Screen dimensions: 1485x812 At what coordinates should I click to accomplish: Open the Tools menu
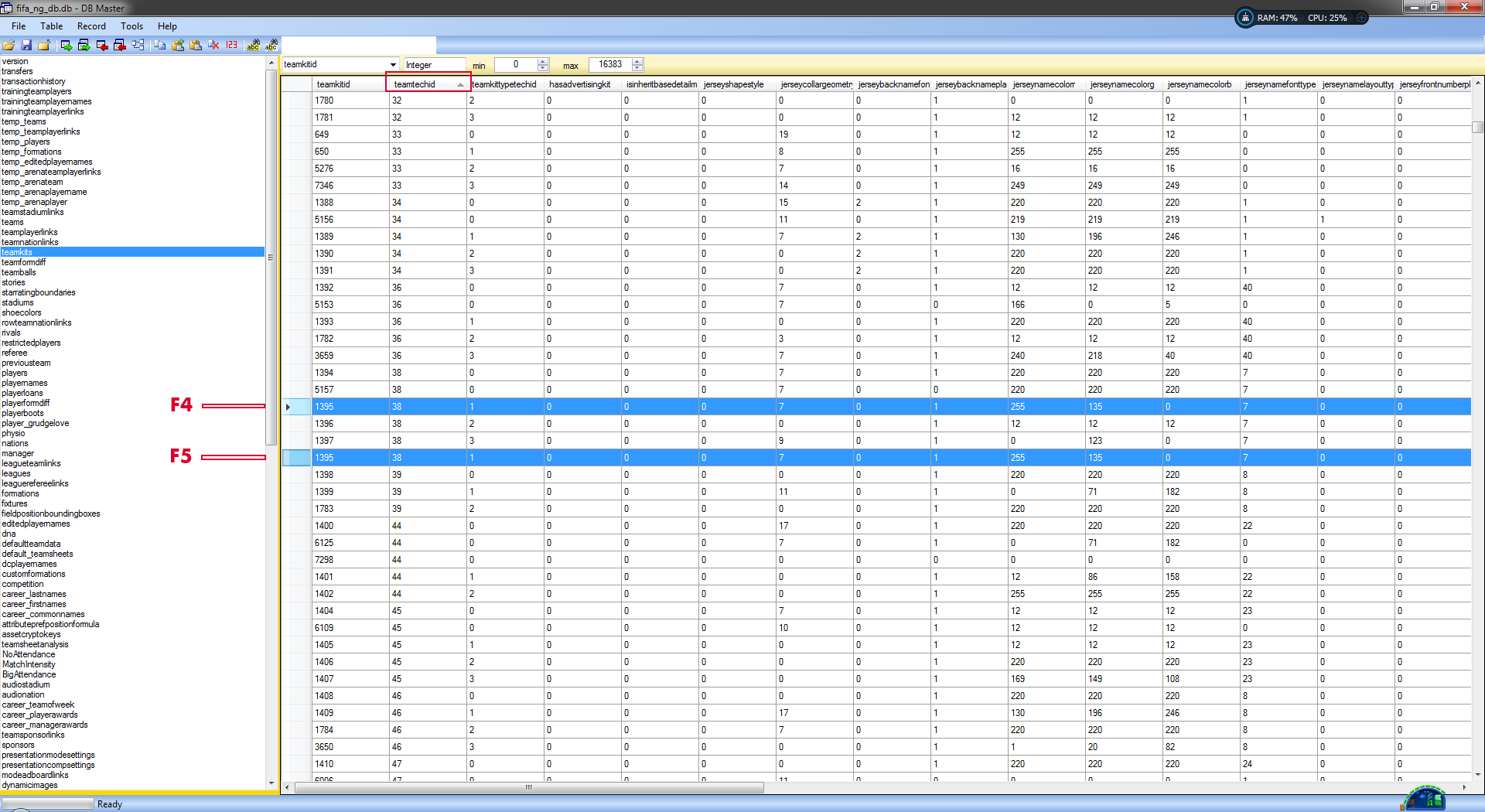tap(131, 26)
